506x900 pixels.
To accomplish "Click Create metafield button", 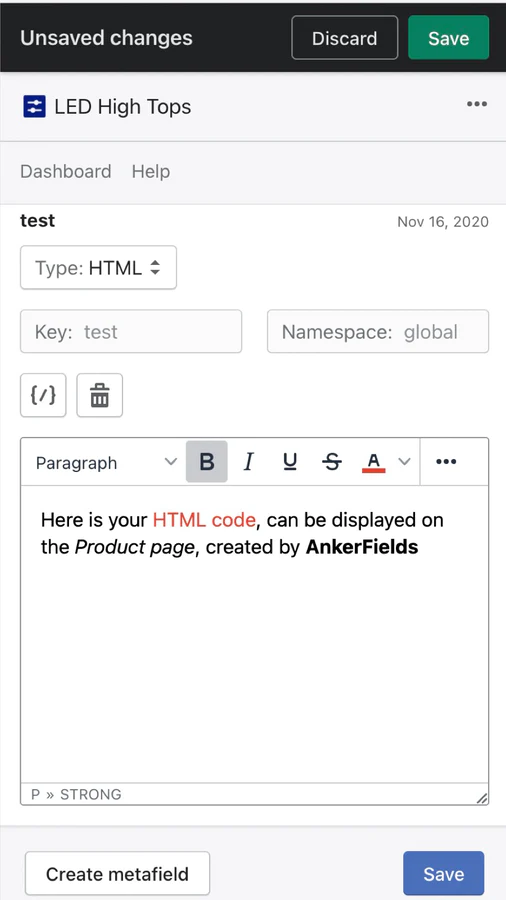I will 118,874.
